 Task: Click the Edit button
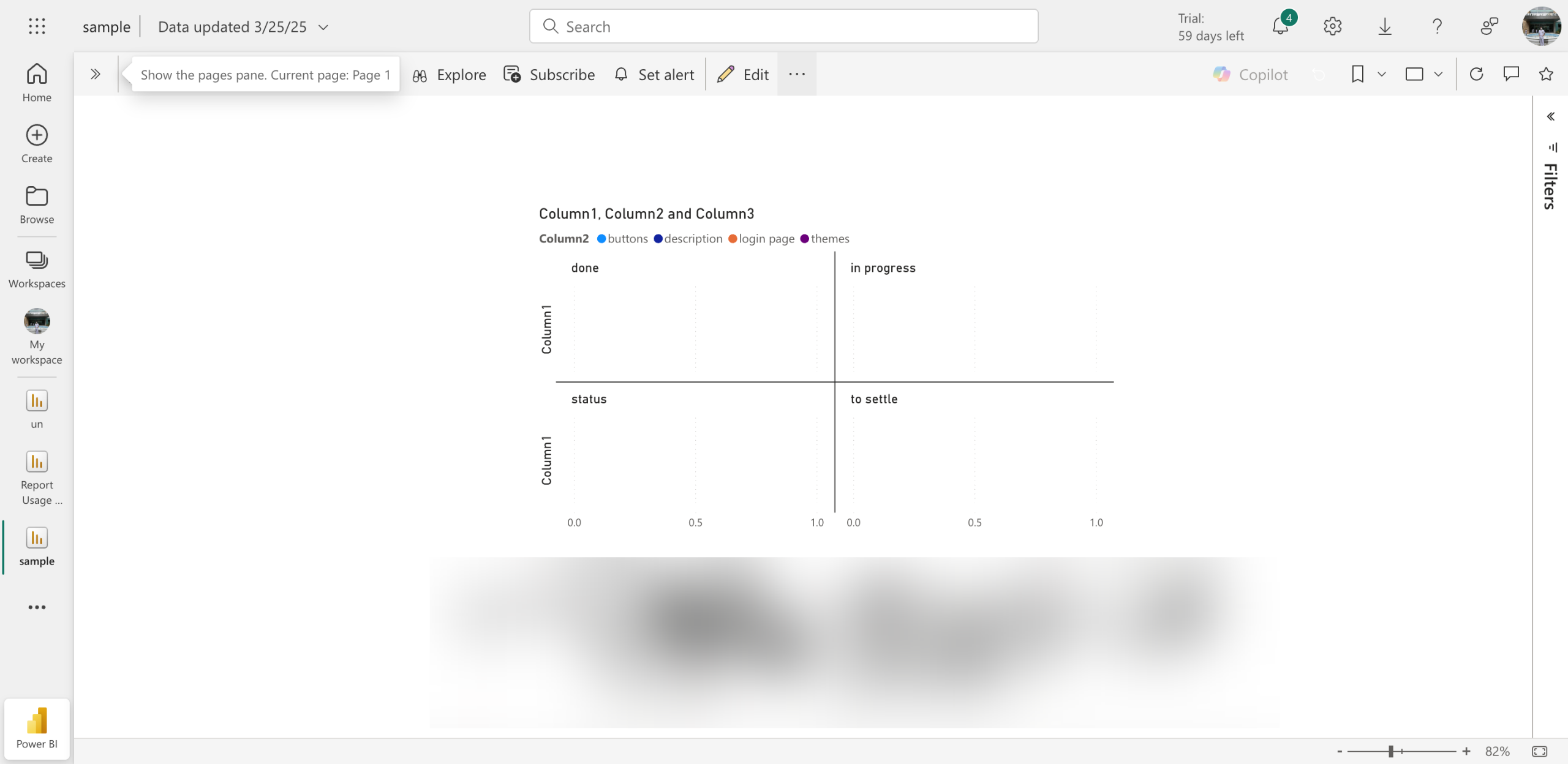pos(743,75)
